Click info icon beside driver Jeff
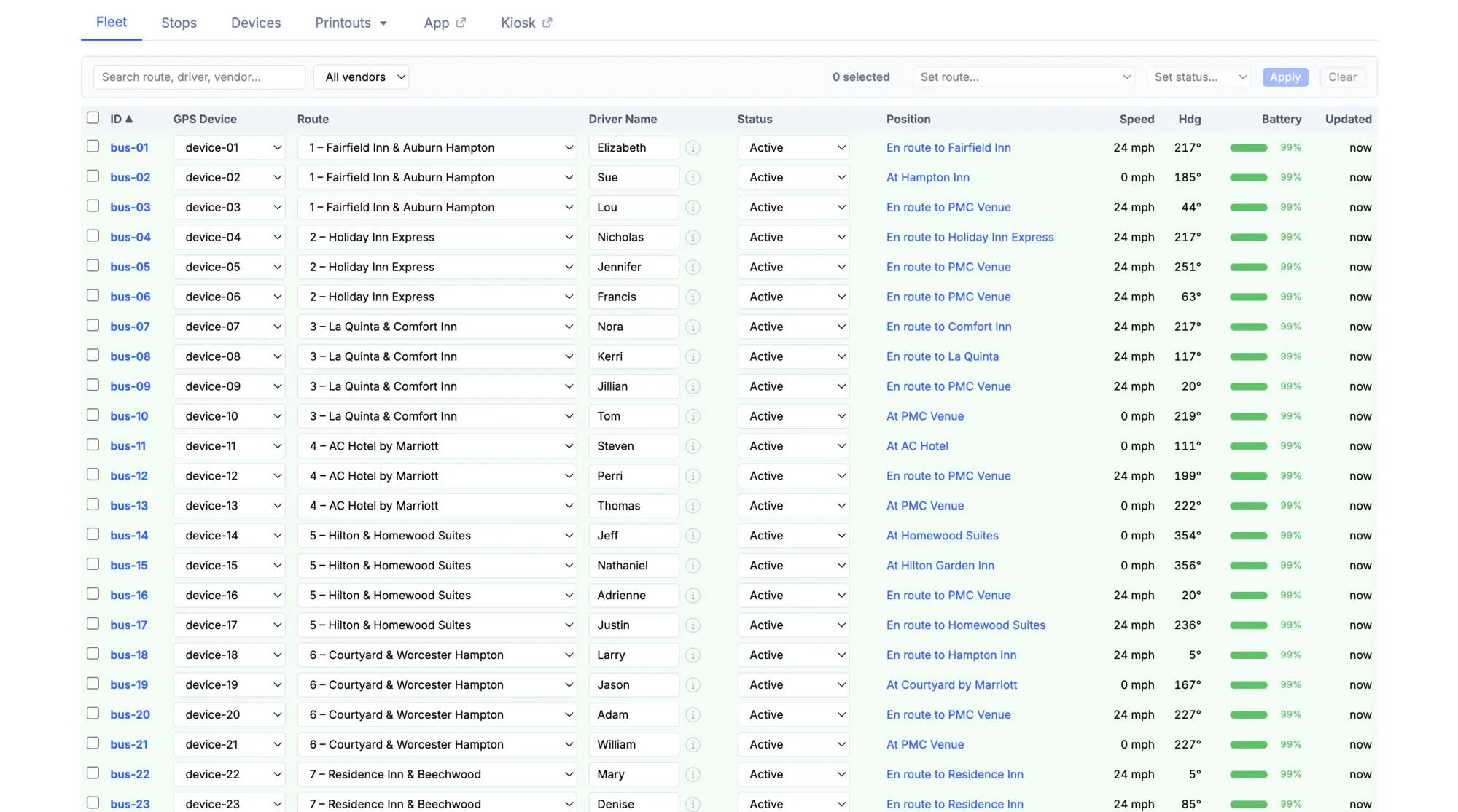The height and width of the screenshot is (812, 1458). (693, 536)
